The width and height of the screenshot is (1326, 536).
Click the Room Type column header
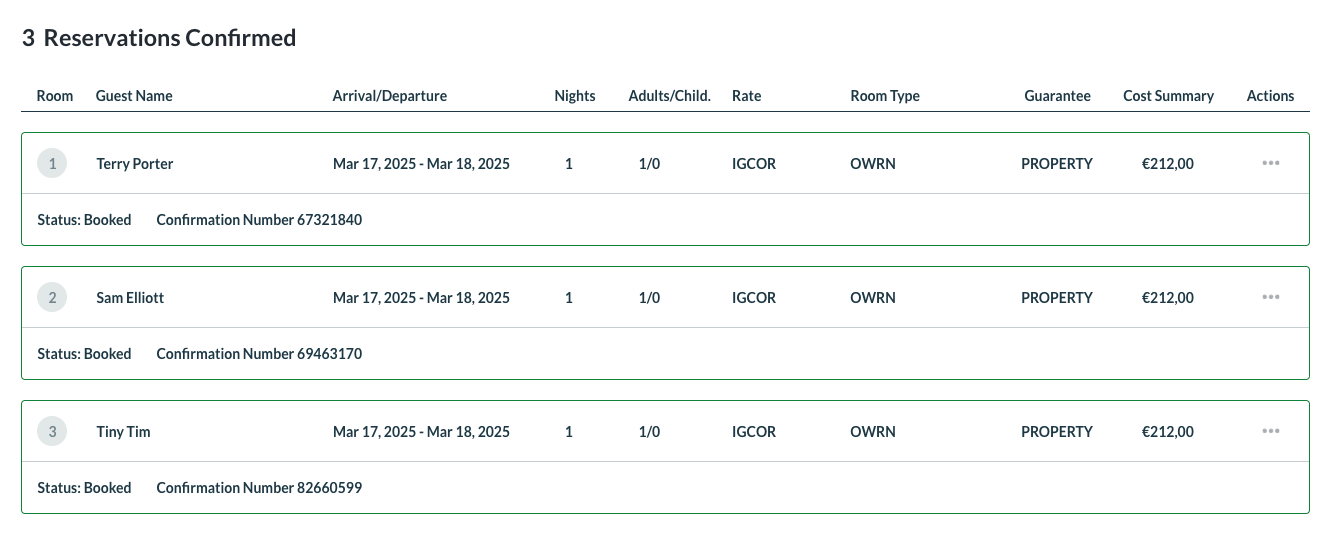click(x=884, y=96)
